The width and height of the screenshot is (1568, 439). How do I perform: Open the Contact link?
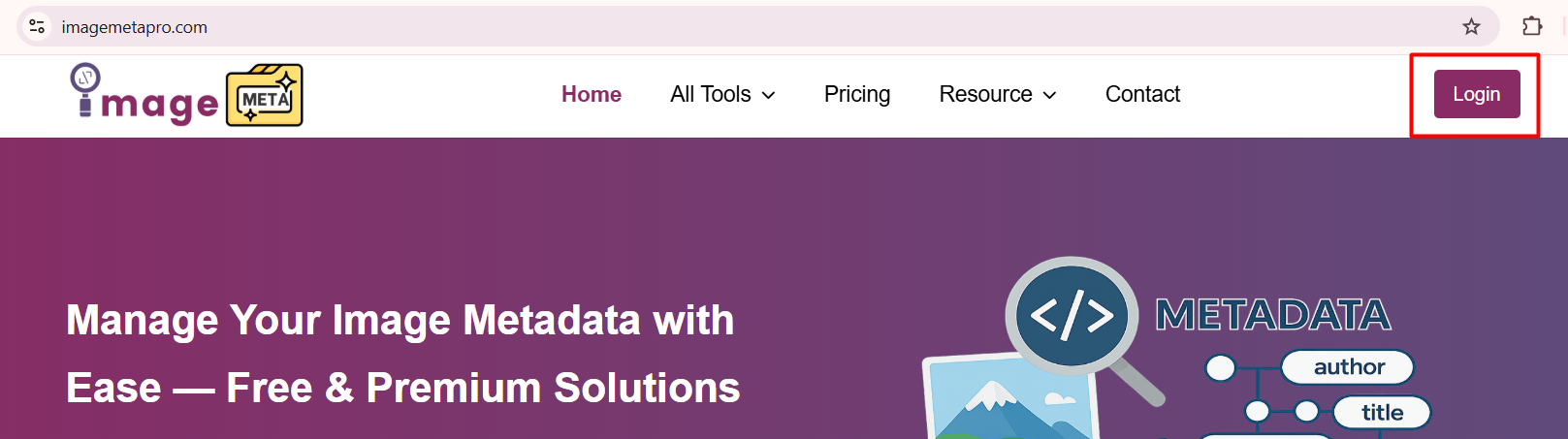[1142, 94]
